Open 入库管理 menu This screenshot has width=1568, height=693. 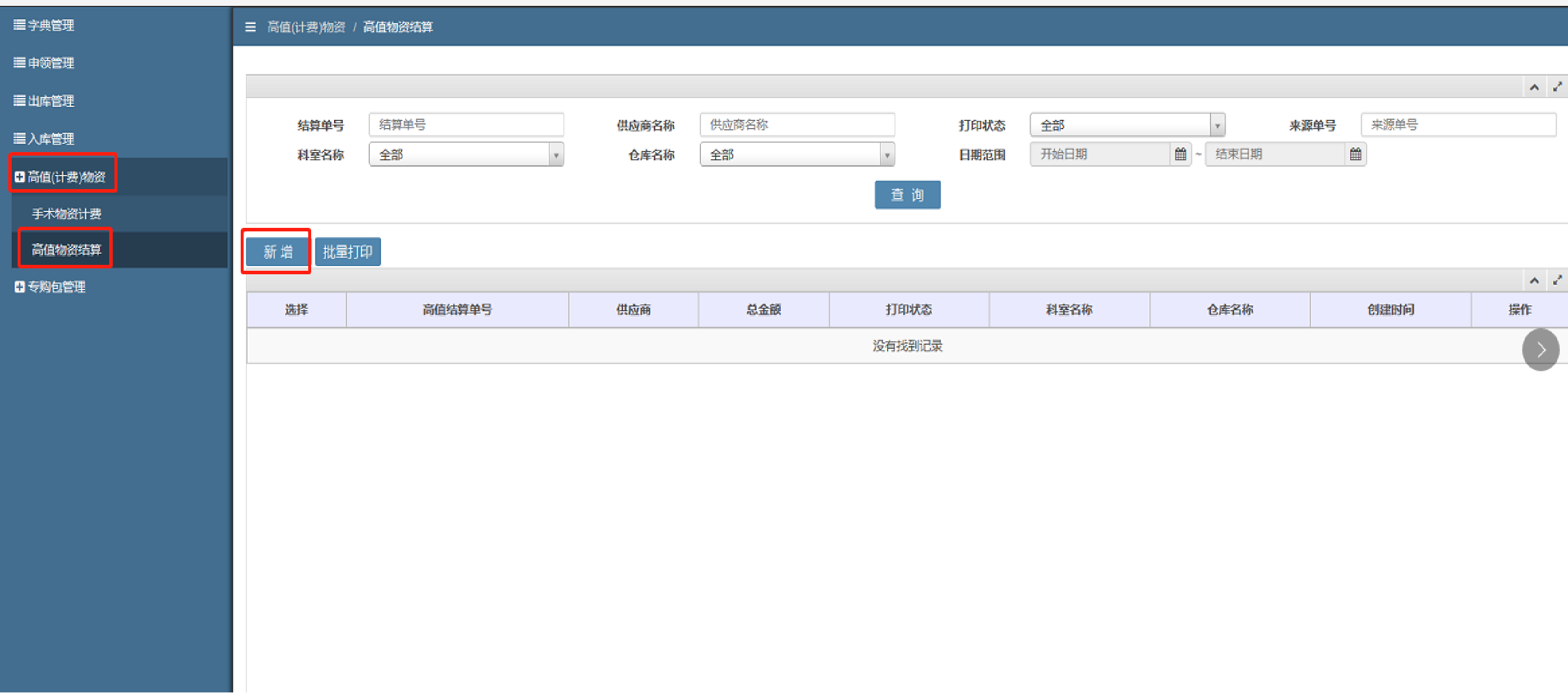(x=44, y=138)
